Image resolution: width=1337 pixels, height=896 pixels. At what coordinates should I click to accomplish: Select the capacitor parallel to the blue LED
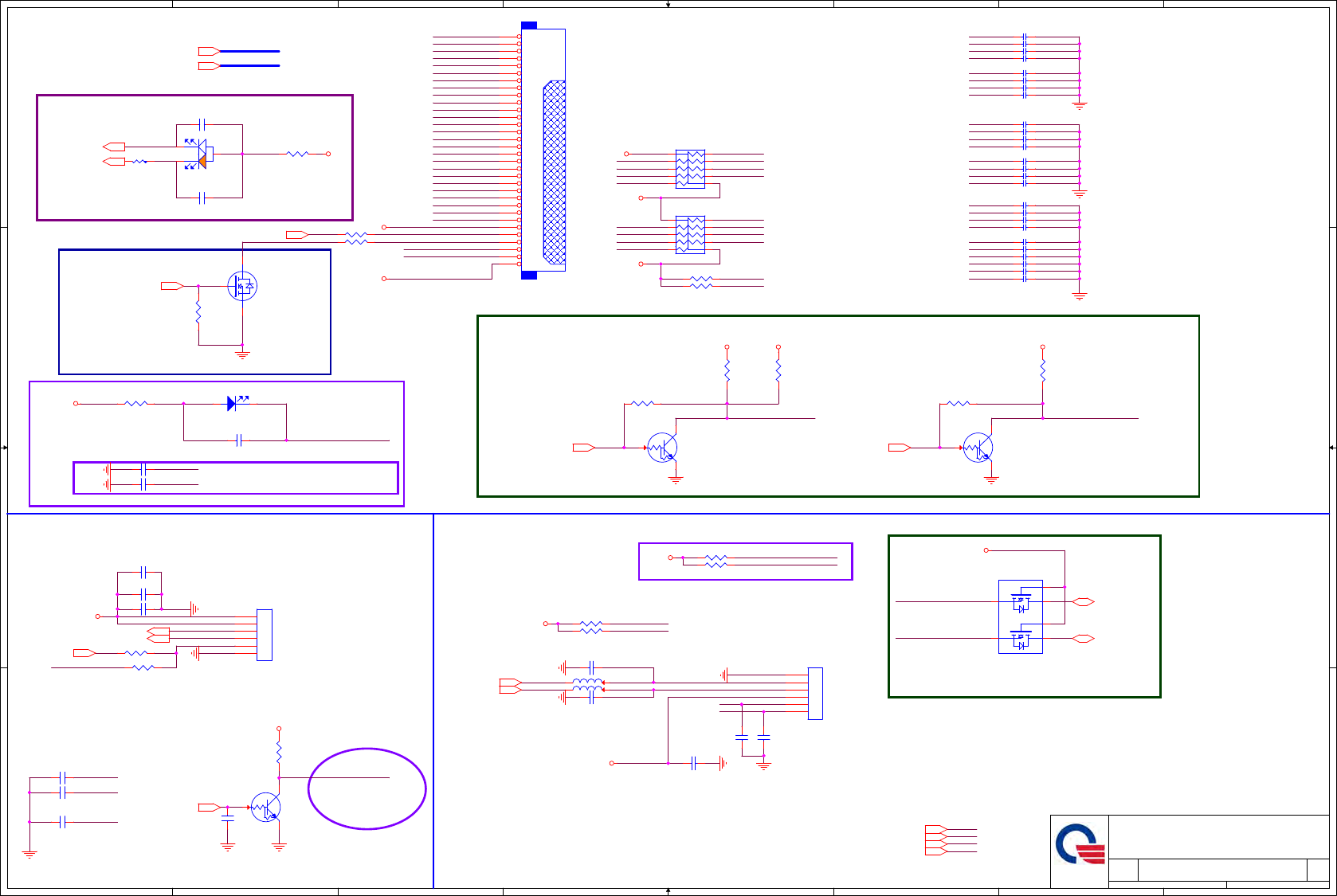[x=239, y=440]
